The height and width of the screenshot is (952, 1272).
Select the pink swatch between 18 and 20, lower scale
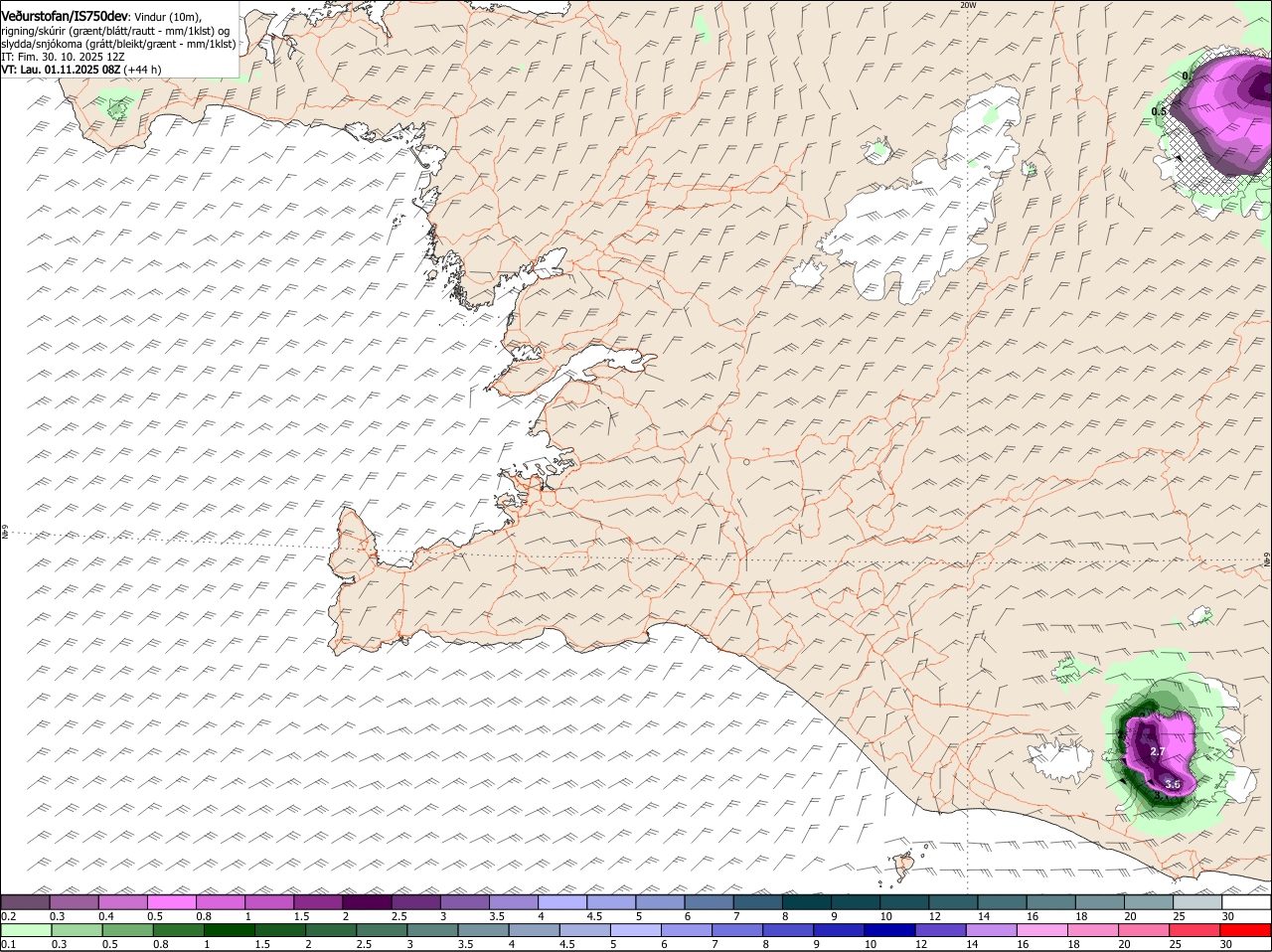click(x=1093, y=930)
